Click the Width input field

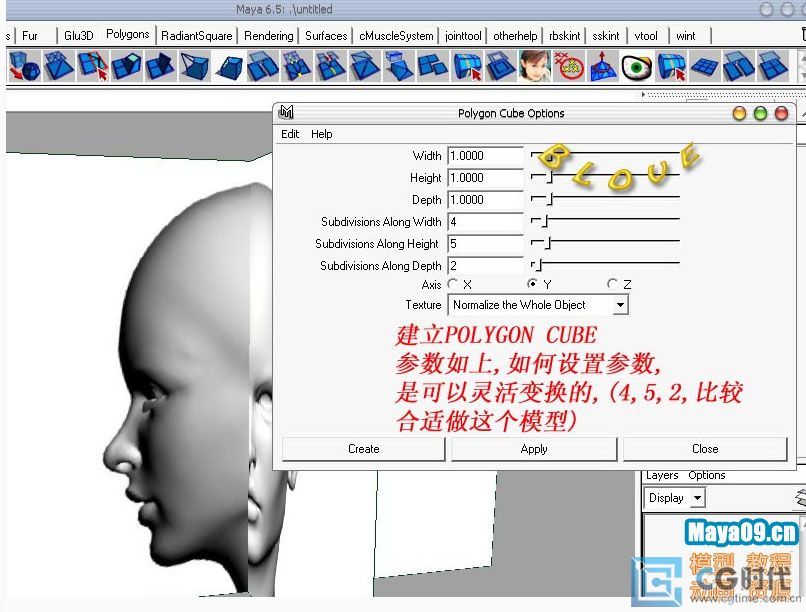[x=485, y=156]
